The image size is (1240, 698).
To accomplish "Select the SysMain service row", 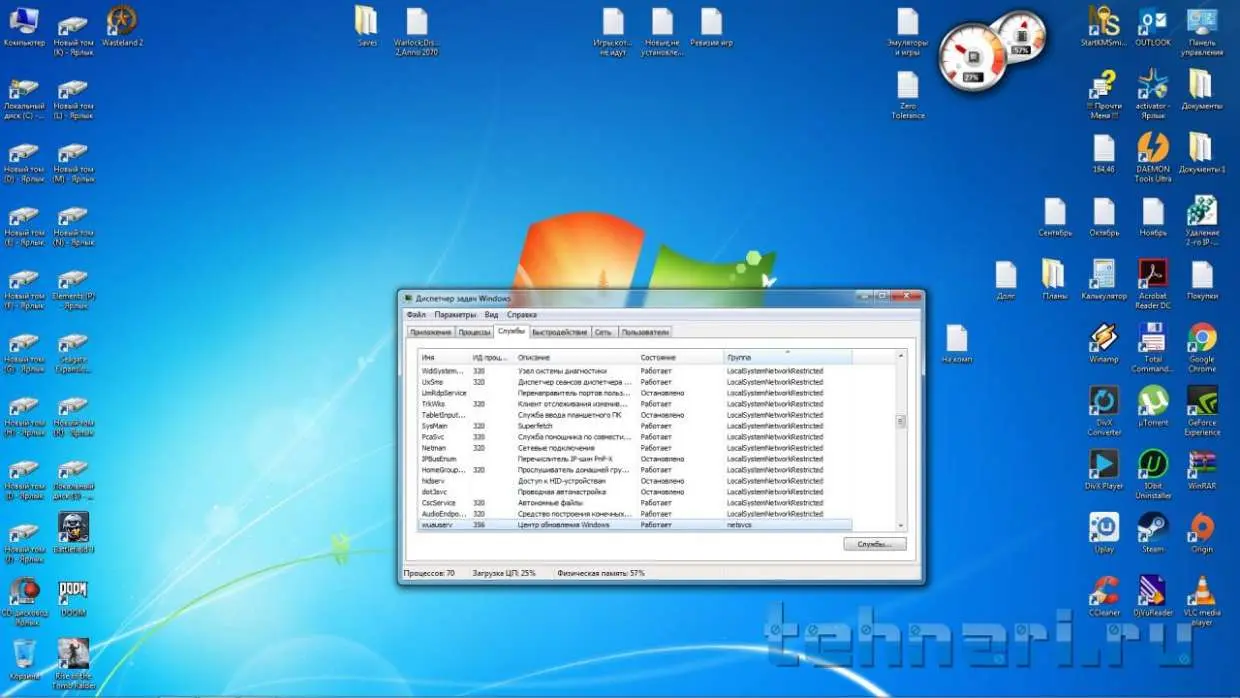I will pos(635,426).
